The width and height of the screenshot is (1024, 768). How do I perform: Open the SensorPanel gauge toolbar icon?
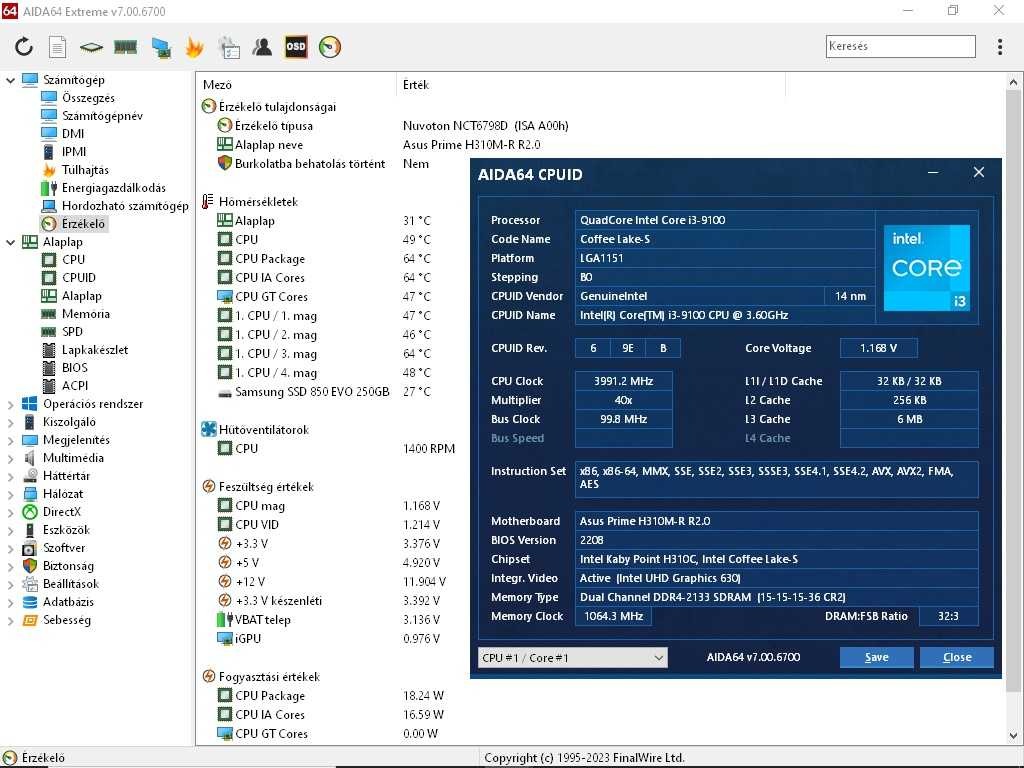330,47
